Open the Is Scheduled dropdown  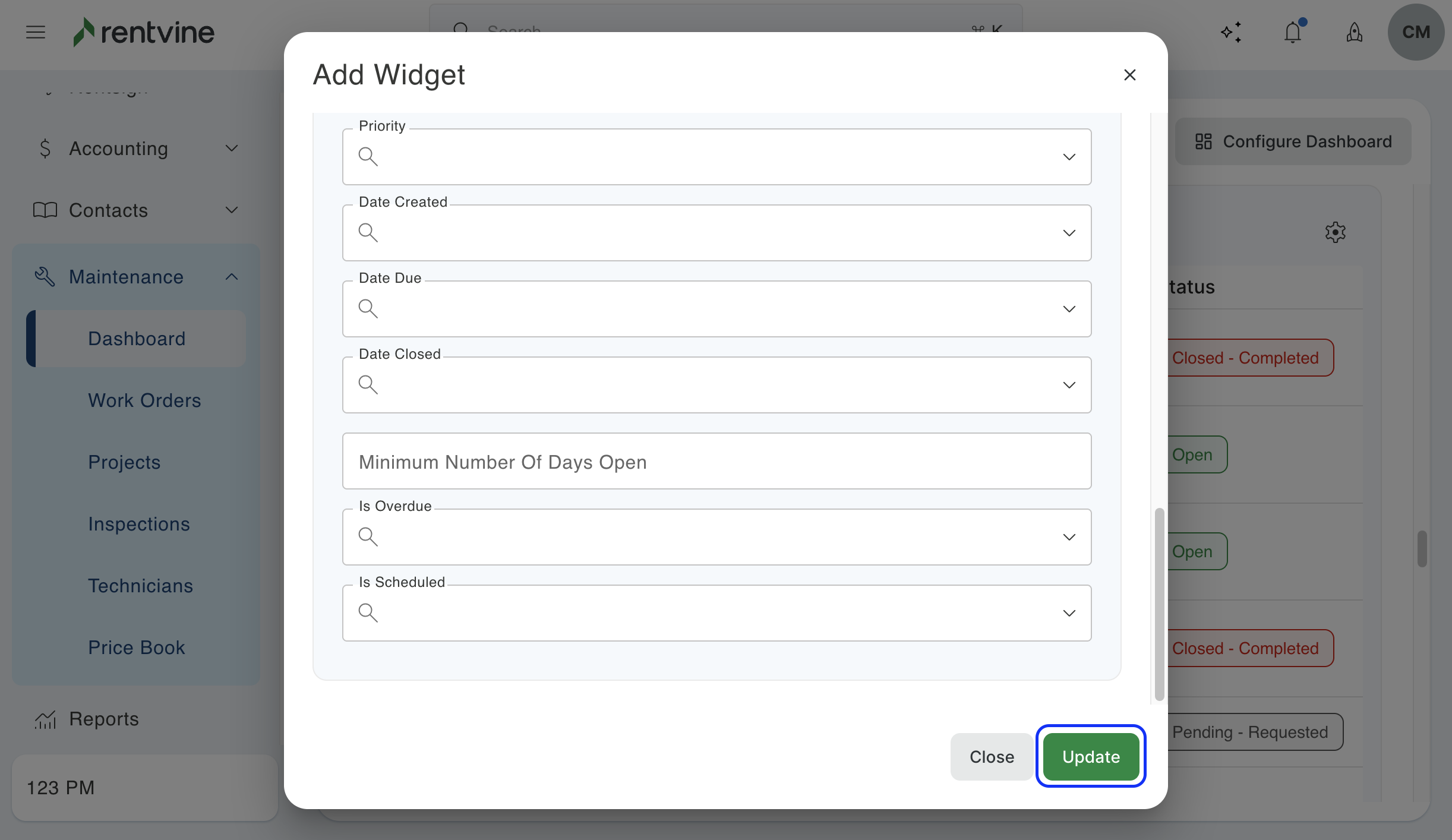tap(716, 613)
